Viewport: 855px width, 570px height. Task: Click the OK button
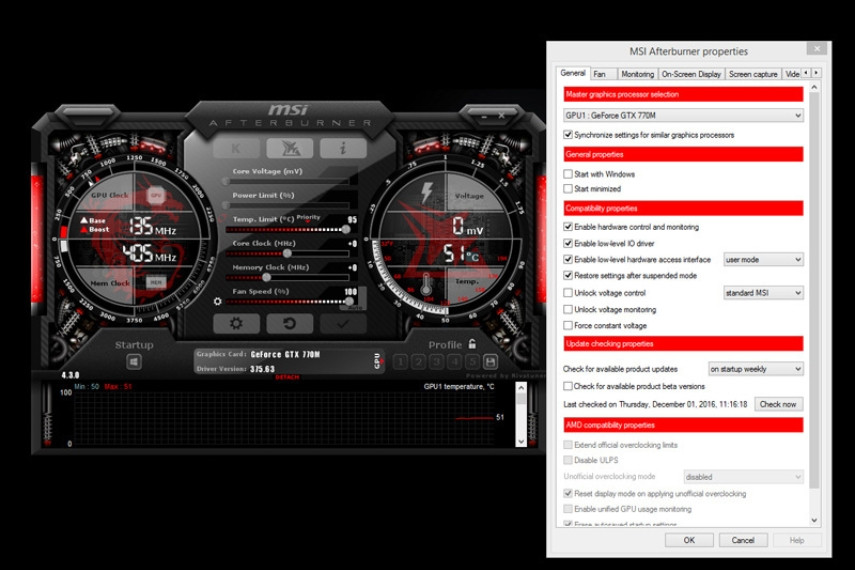(x=689, y=540)
